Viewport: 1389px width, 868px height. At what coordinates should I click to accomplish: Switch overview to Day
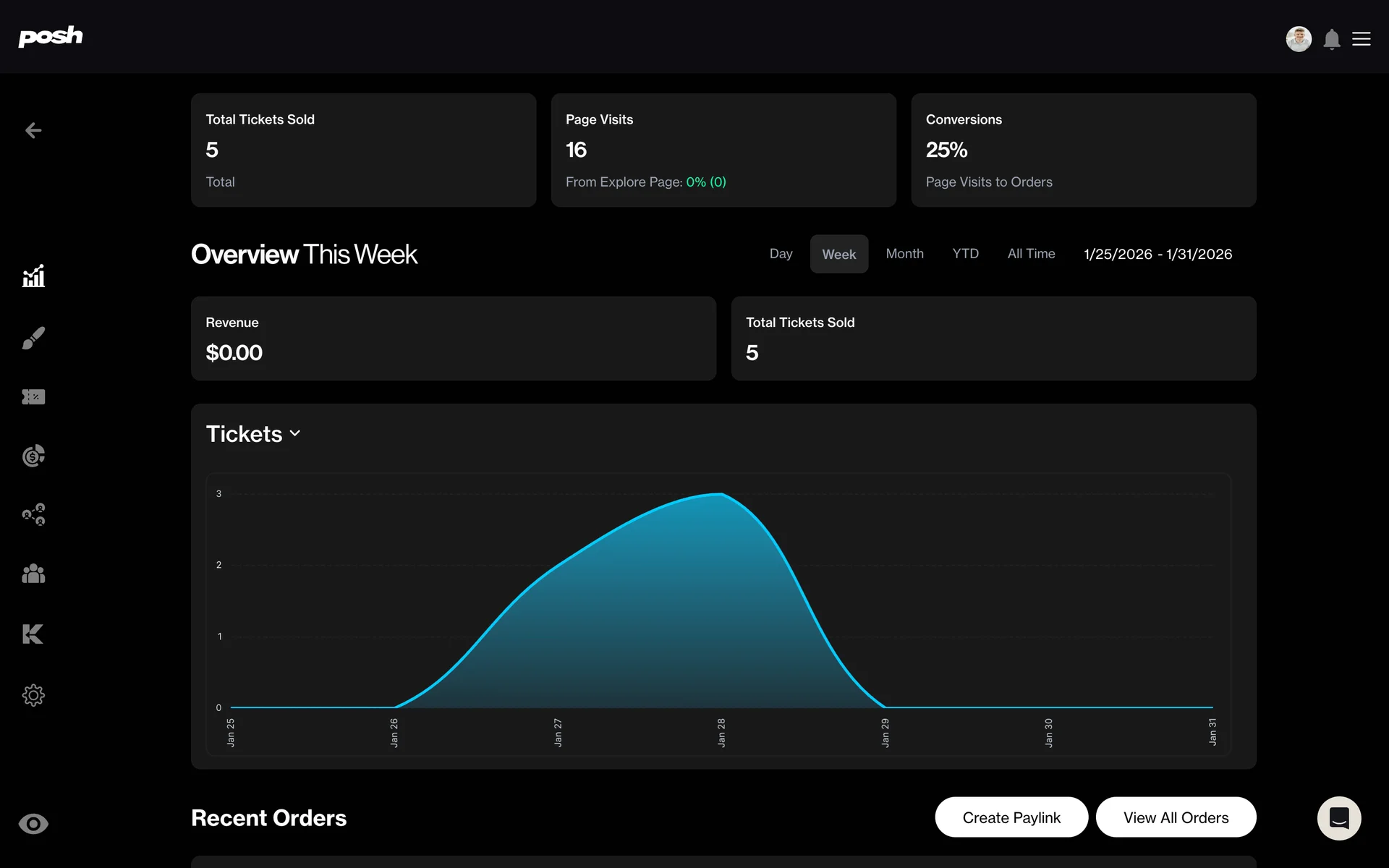[781, 254]
